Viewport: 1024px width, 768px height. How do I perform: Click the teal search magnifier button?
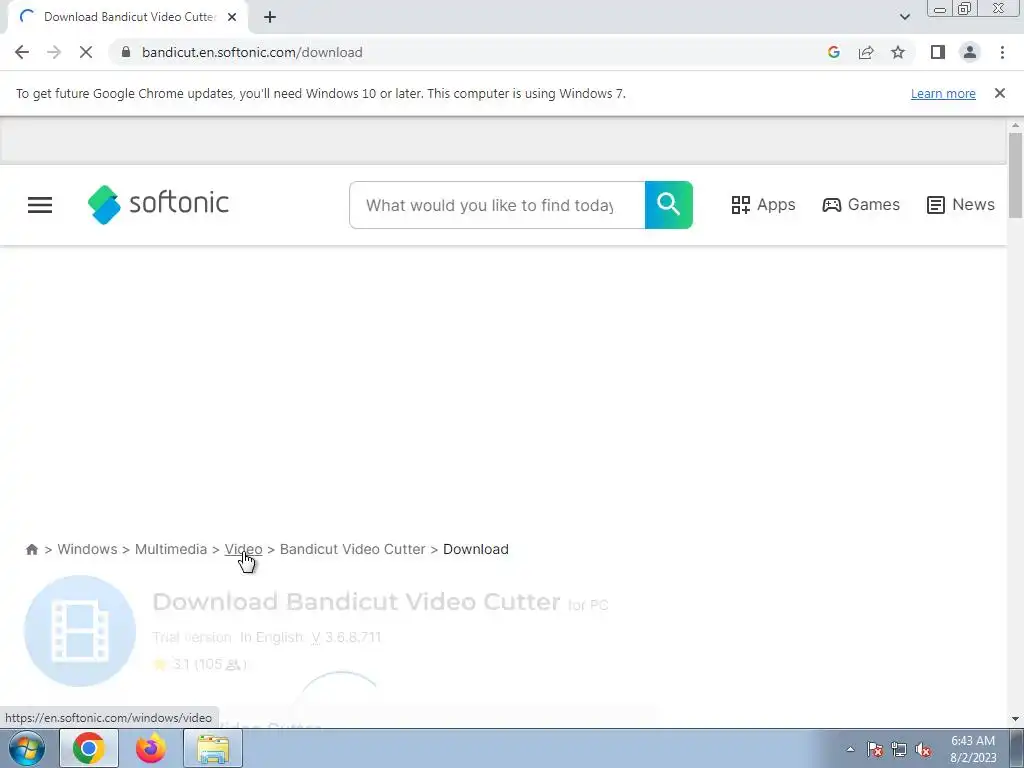(669, 205)
